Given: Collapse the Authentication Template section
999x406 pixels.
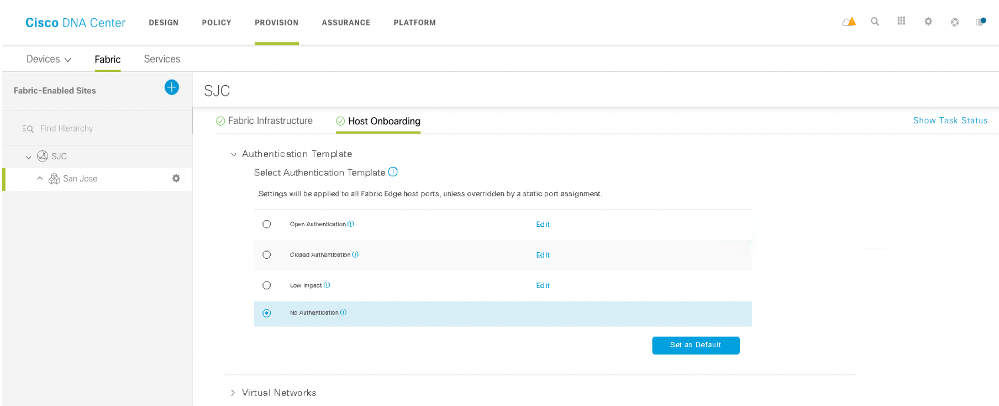Looking at the screenshot, I should [x=233, y=154].
